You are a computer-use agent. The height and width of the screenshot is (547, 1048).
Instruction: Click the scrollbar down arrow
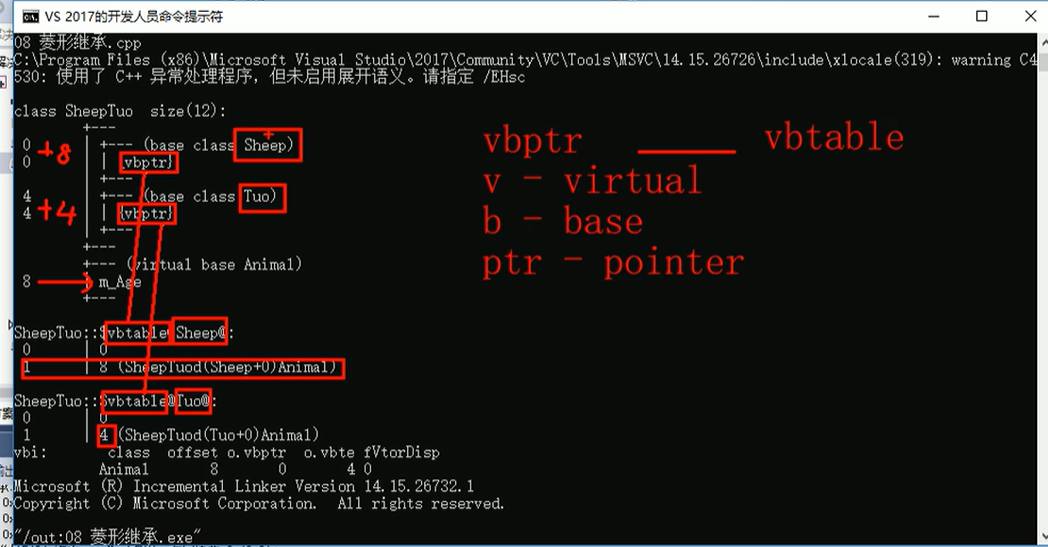coord(1043,536)
